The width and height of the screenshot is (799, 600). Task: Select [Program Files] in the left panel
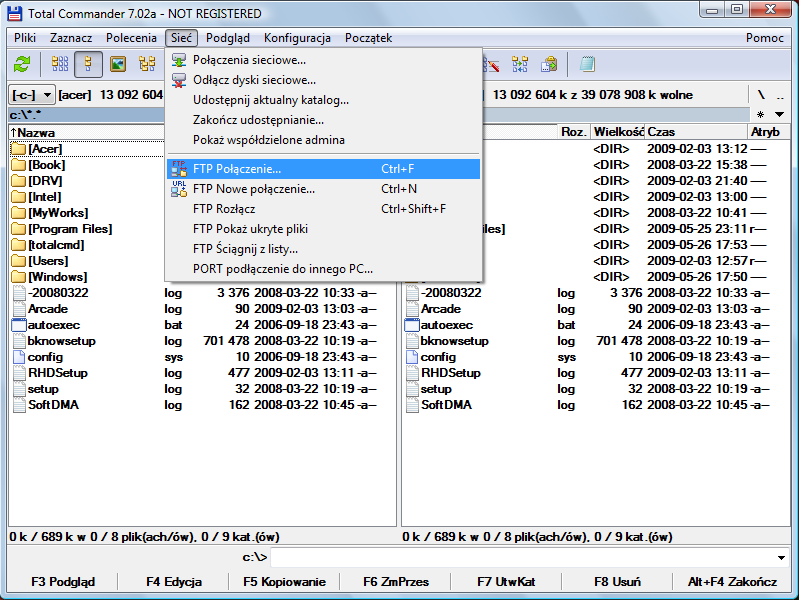(x=70, y=229)
